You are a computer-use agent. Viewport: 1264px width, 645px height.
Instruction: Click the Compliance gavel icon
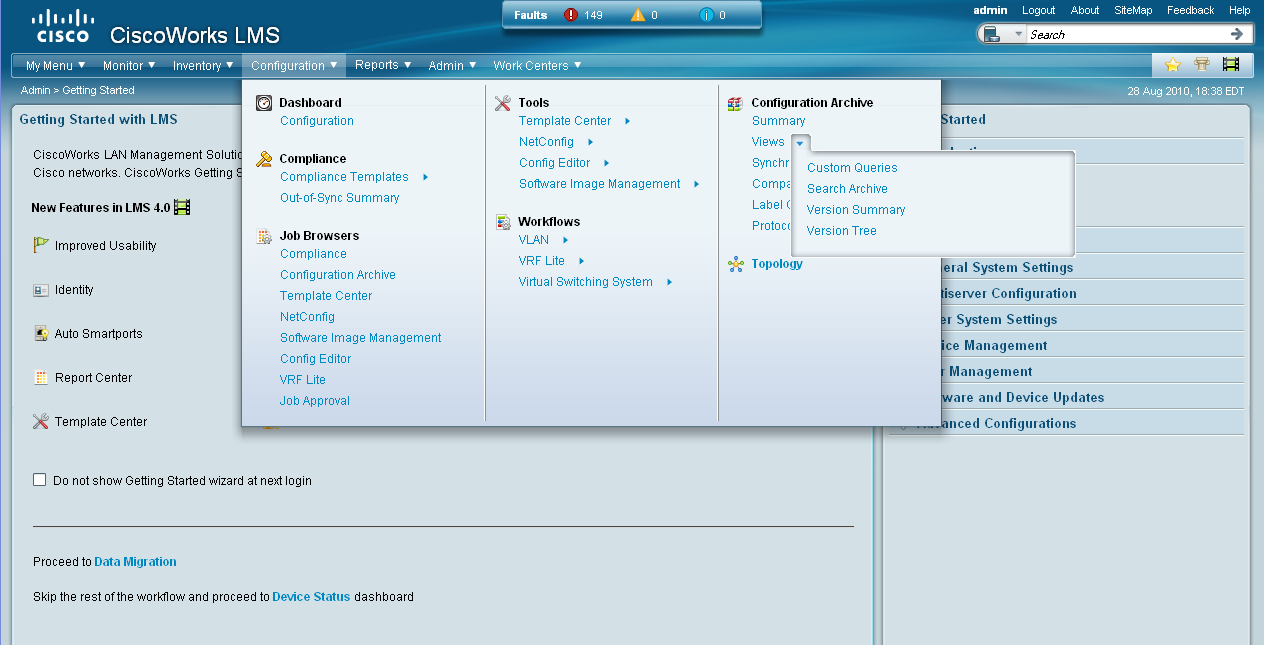(264, 158)
